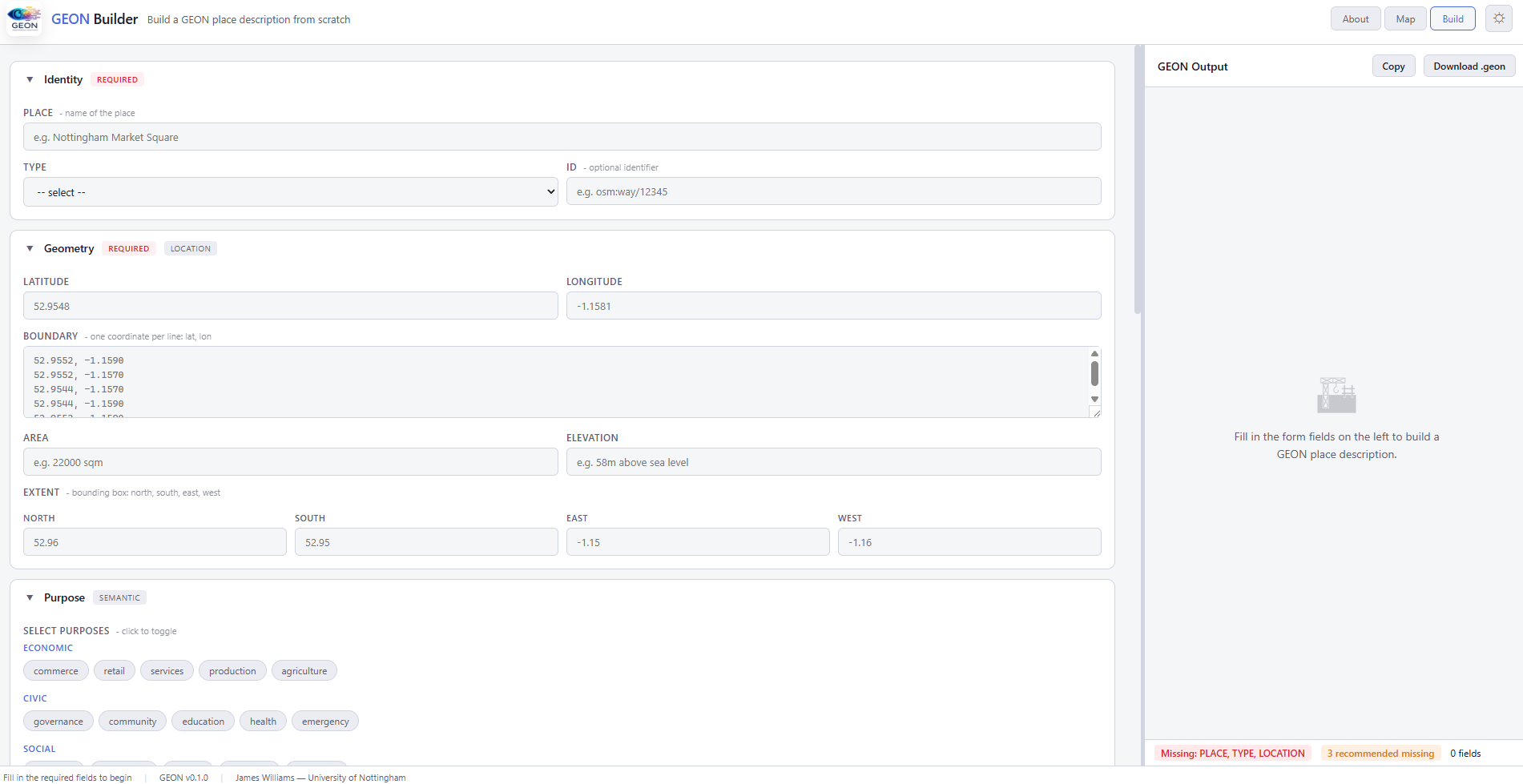Screen dimensions: 1523x784
Task: Click the main form vertical scrollbar
Action: (1138, 180)
